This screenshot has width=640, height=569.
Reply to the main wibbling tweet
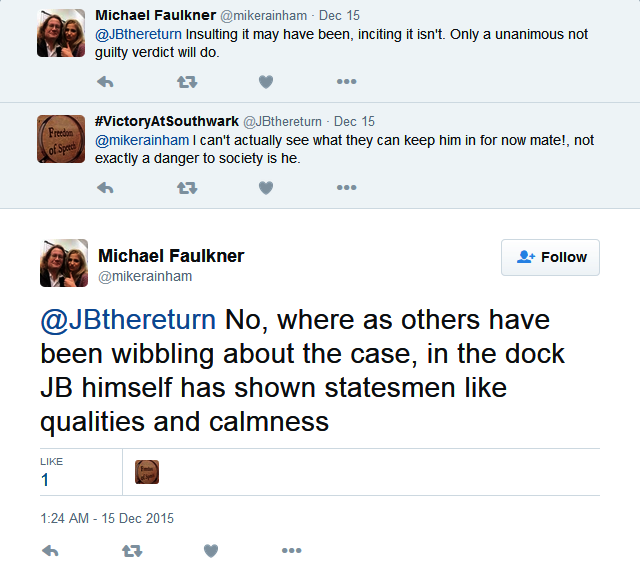(50, 551)
